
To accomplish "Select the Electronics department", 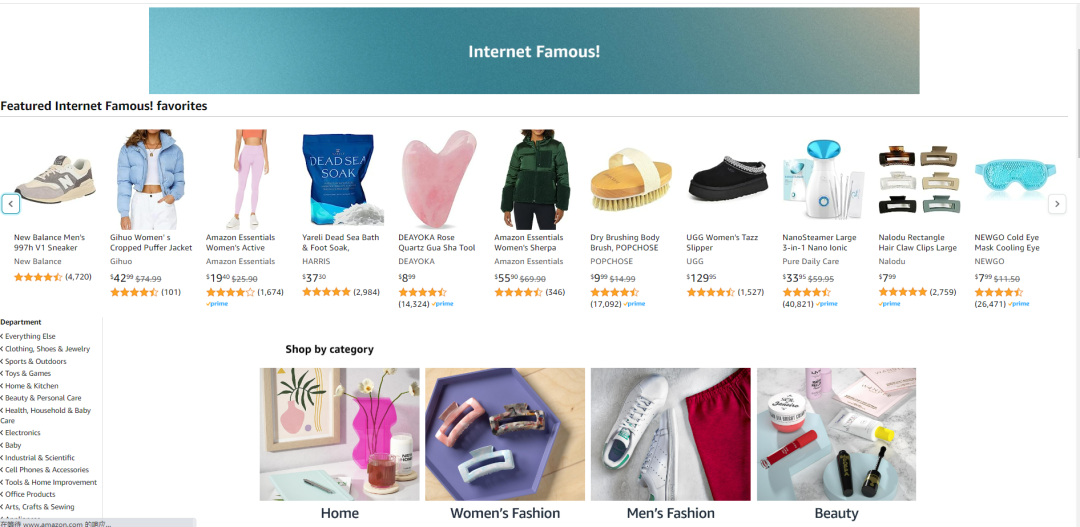I will point(23,433).
